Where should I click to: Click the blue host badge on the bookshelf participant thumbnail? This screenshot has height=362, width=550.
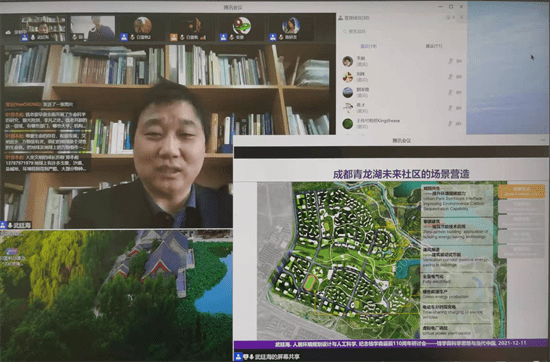pyautogui.click(x=24, y=37)
